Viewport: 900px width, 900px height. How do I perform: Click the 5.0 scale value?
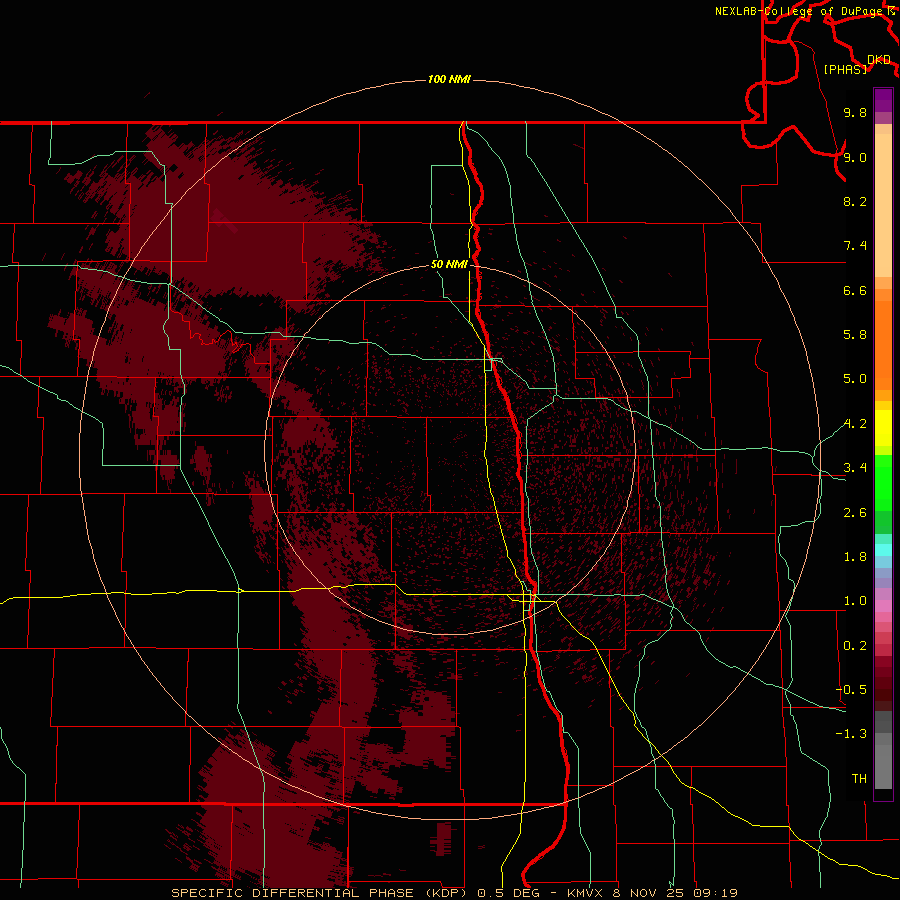click(x=855, y=379)
